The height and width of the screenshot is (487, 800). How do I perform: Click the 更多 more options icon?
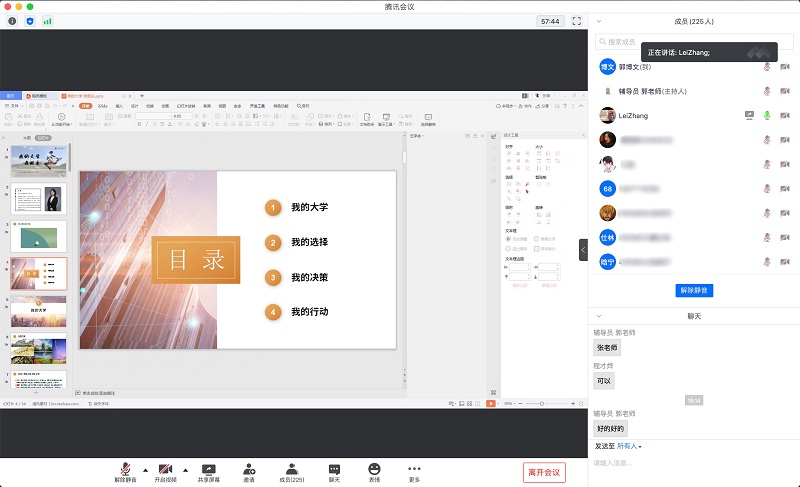click(x=414, y=468)
